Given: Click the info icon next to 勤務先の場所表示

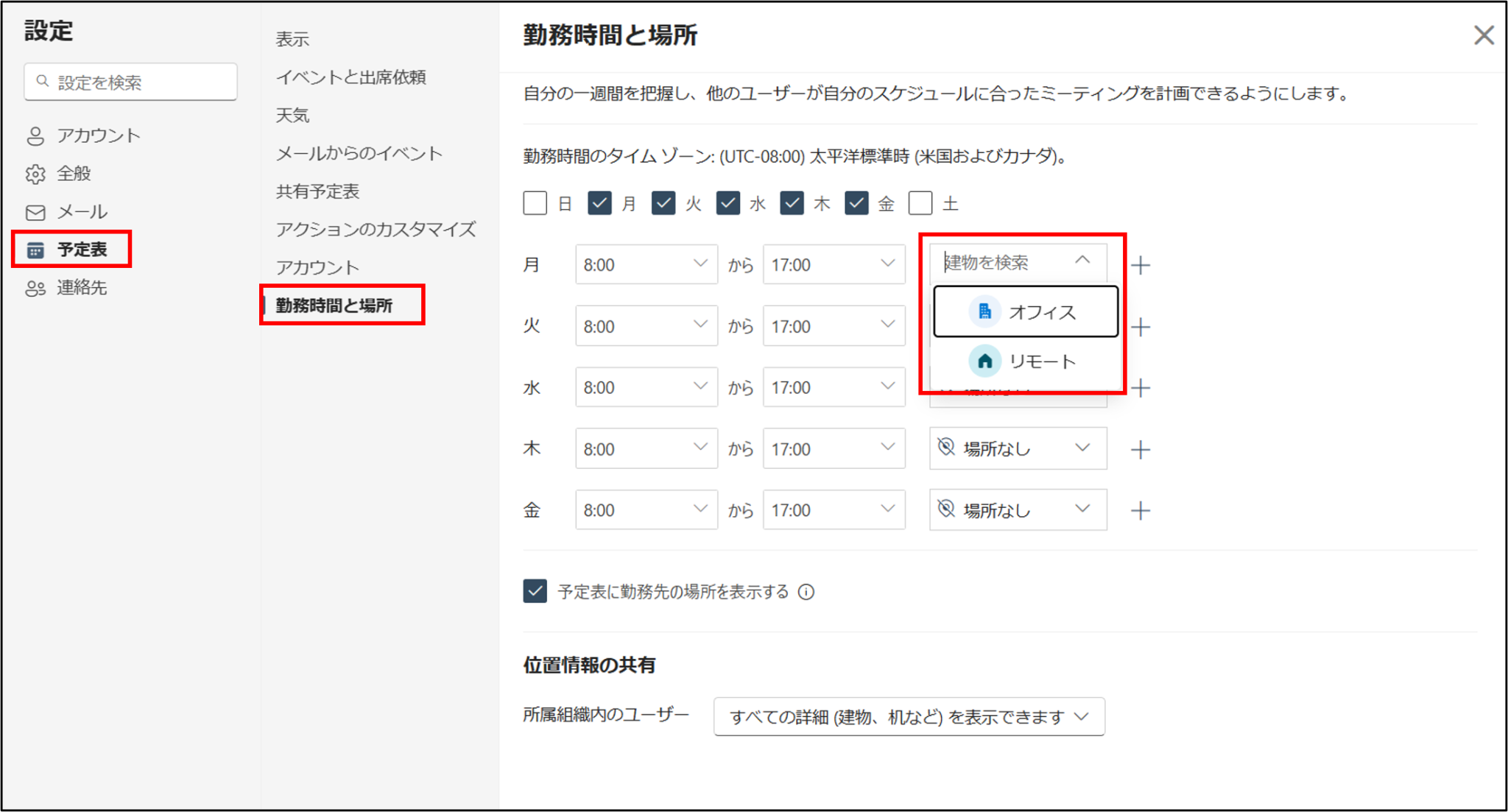Looking at the screenshot, I should pos(806,591).
